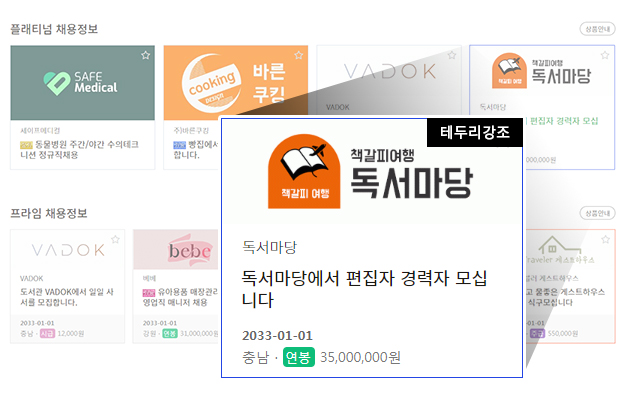Viewport: 625px width, 400px height.
Task: Star the prime VADOK job listing
Action: pyautogui.click(x=116, y=239)
